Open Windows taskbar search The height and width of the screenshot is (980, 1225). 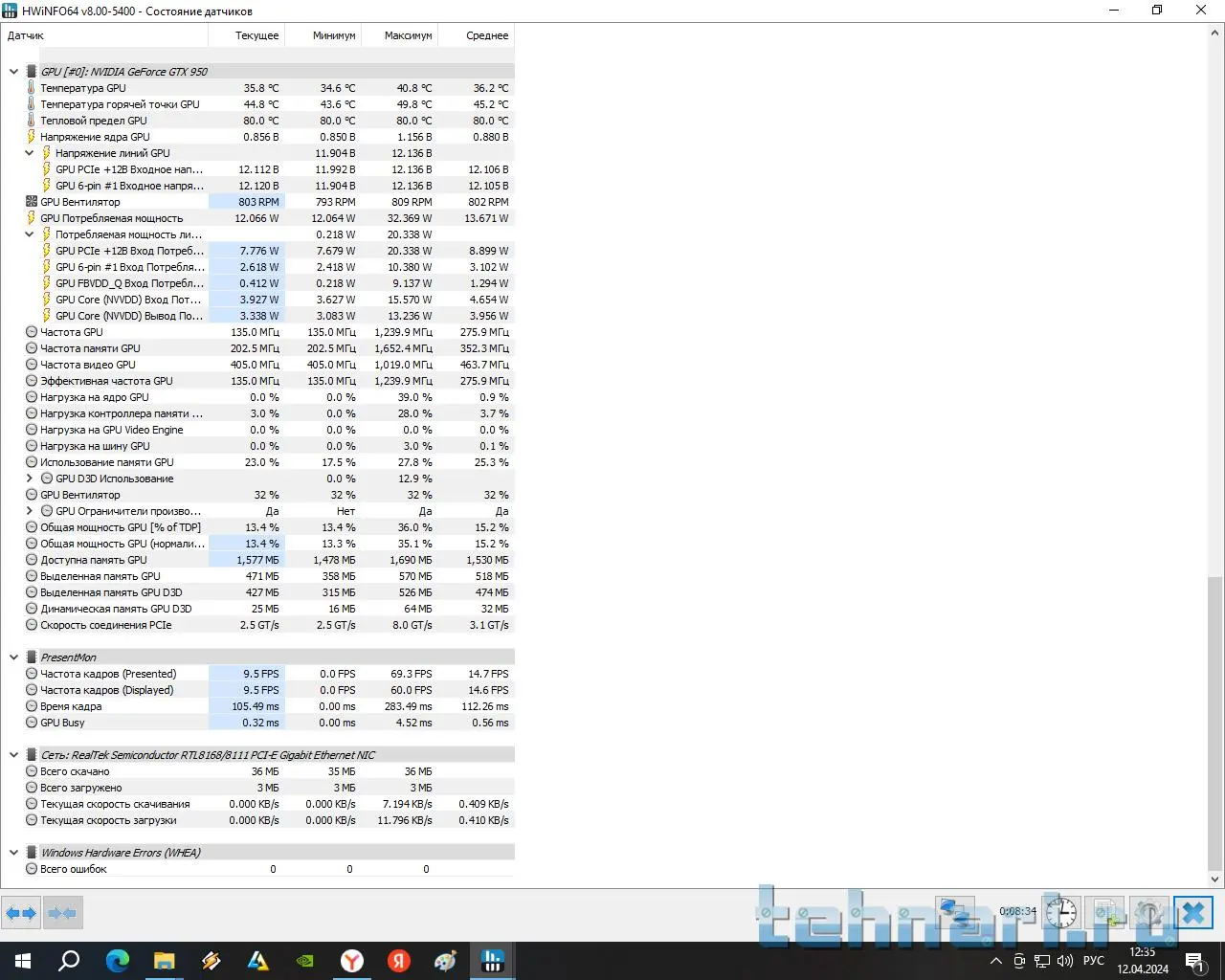[69, 961]
